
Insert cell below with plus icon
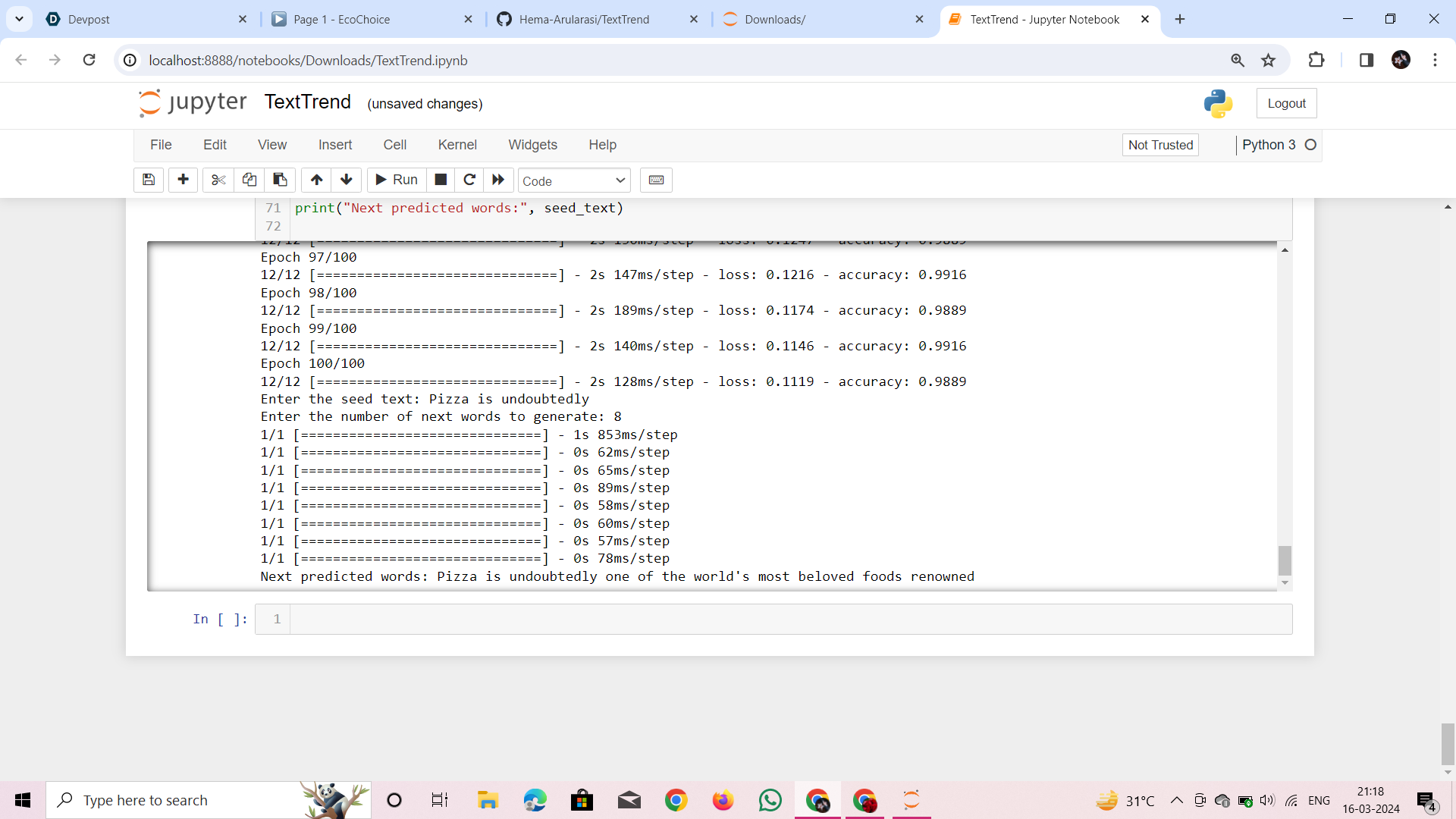(x=183, y=180)
